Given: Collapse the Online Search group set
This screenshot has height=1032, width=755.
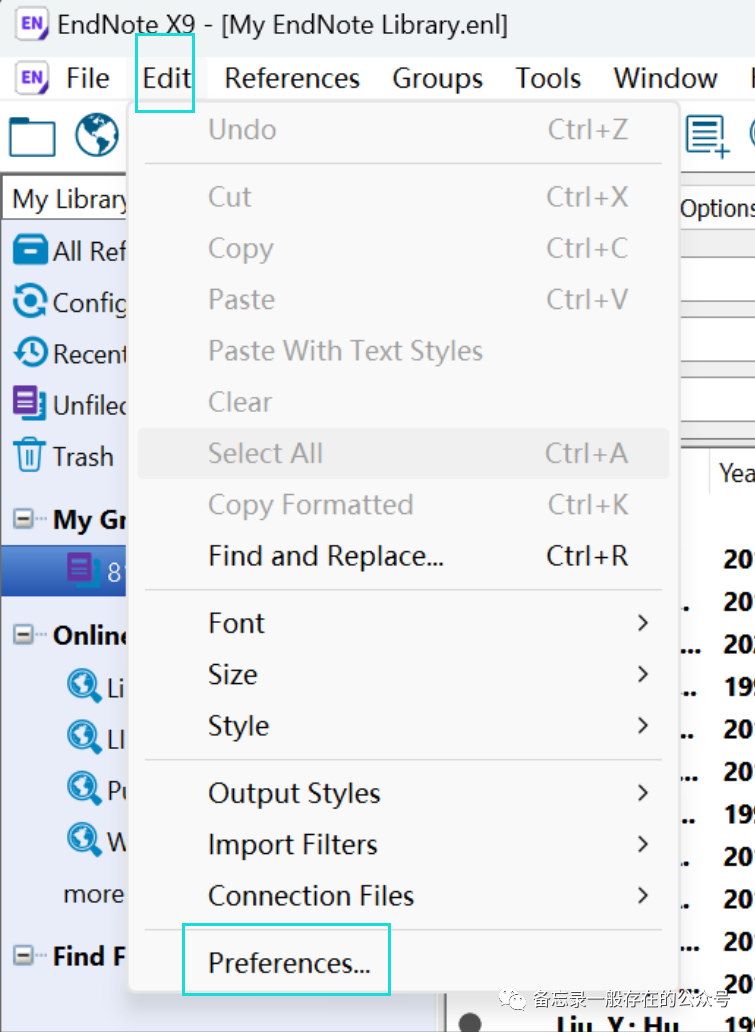Looking at the screenshot, I should pyautogui.click(x=23, y=634).
